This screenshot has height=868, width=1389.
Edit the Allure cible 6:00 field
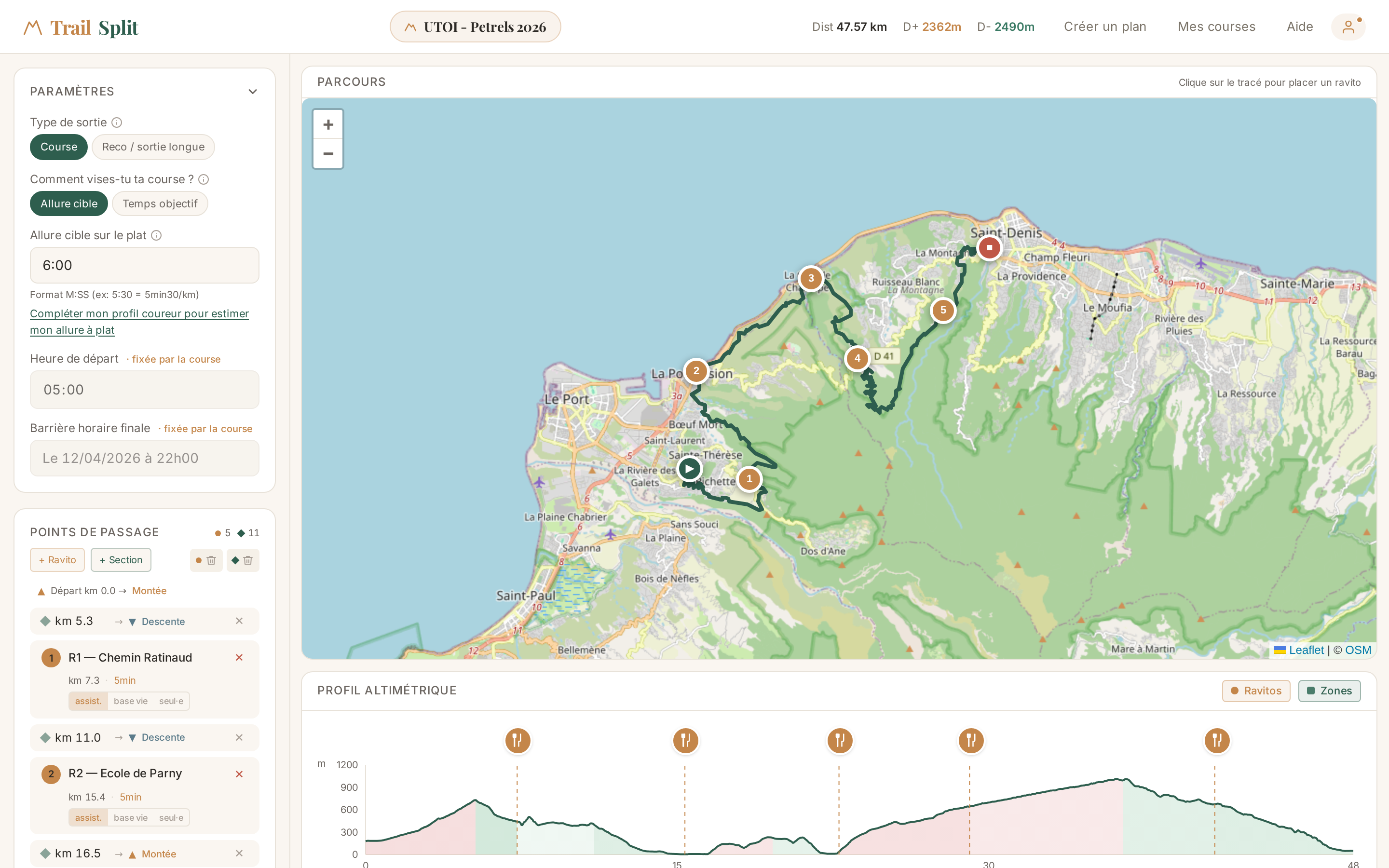click(x=145, y=266)
